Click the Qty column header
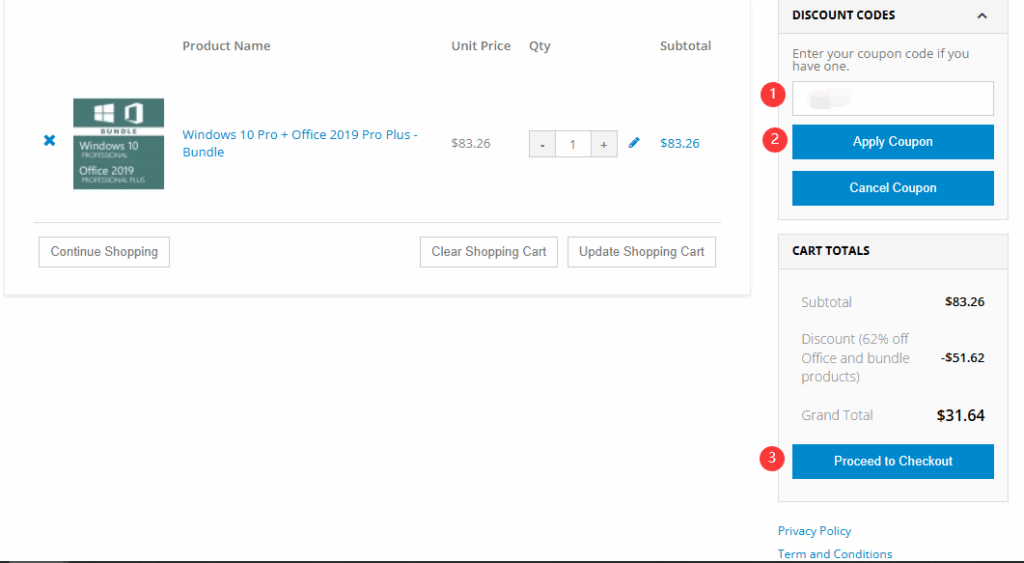The width and height of the screenshot is (1024, 563). (x=539, y=46)
